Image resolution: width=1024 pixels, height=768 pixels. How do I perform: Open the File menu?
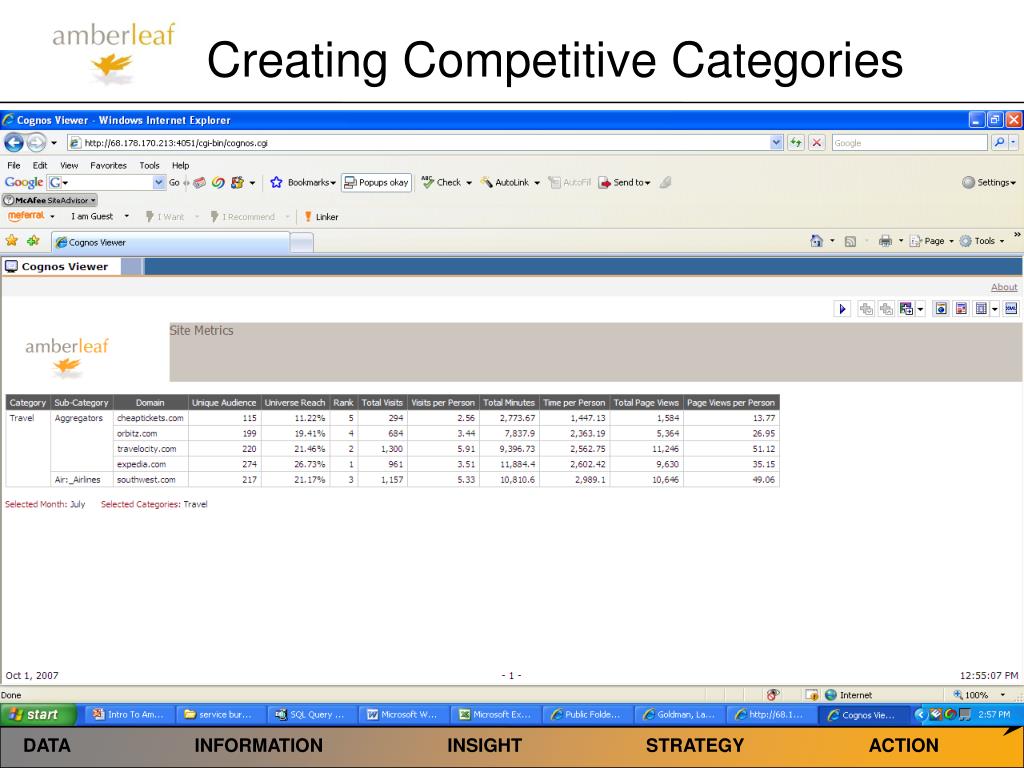click(14, 165)
